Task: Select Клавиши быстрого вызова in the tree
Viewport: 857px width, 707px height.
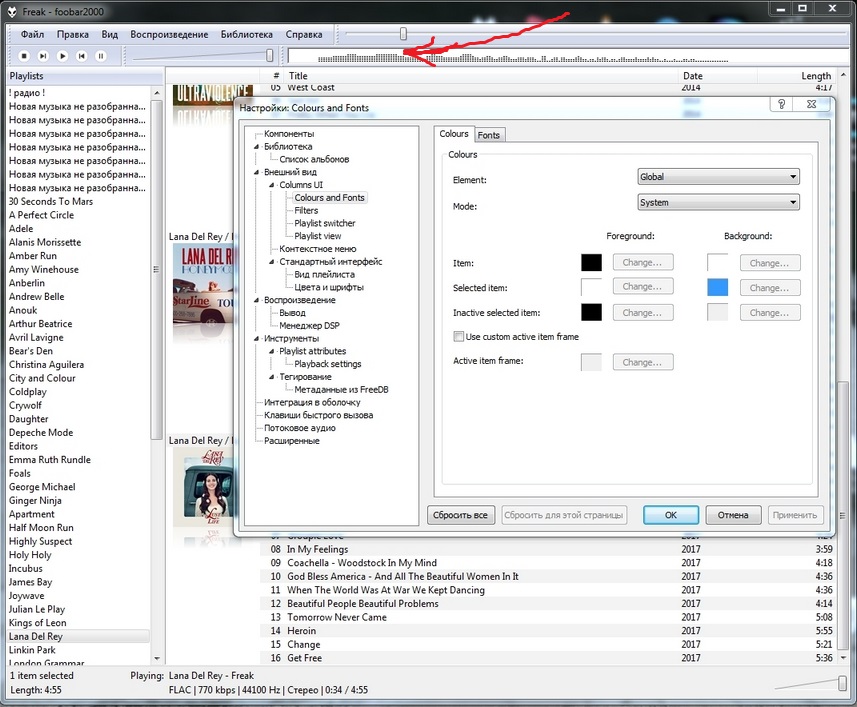Action: [x=319, y=415]
